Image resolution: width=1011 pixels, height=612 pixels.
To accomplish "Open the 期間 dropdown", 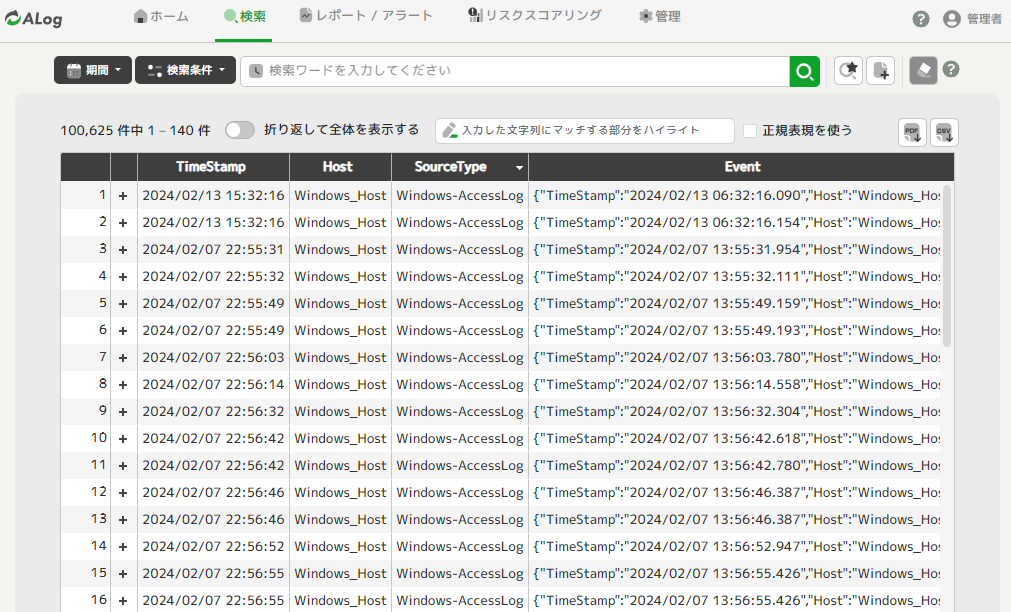I will [x=93, y=70].
